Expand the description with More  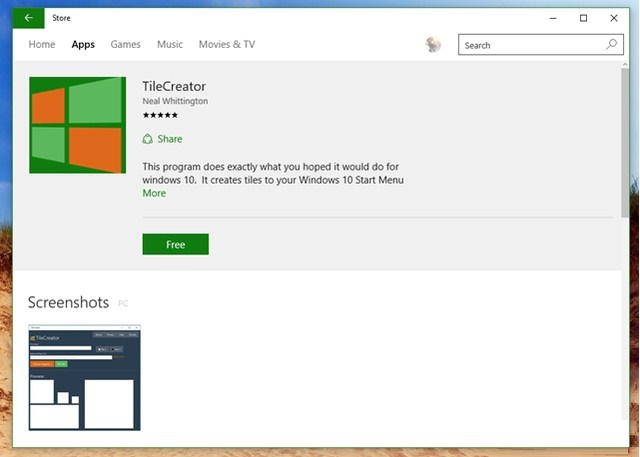coord(154,193)
